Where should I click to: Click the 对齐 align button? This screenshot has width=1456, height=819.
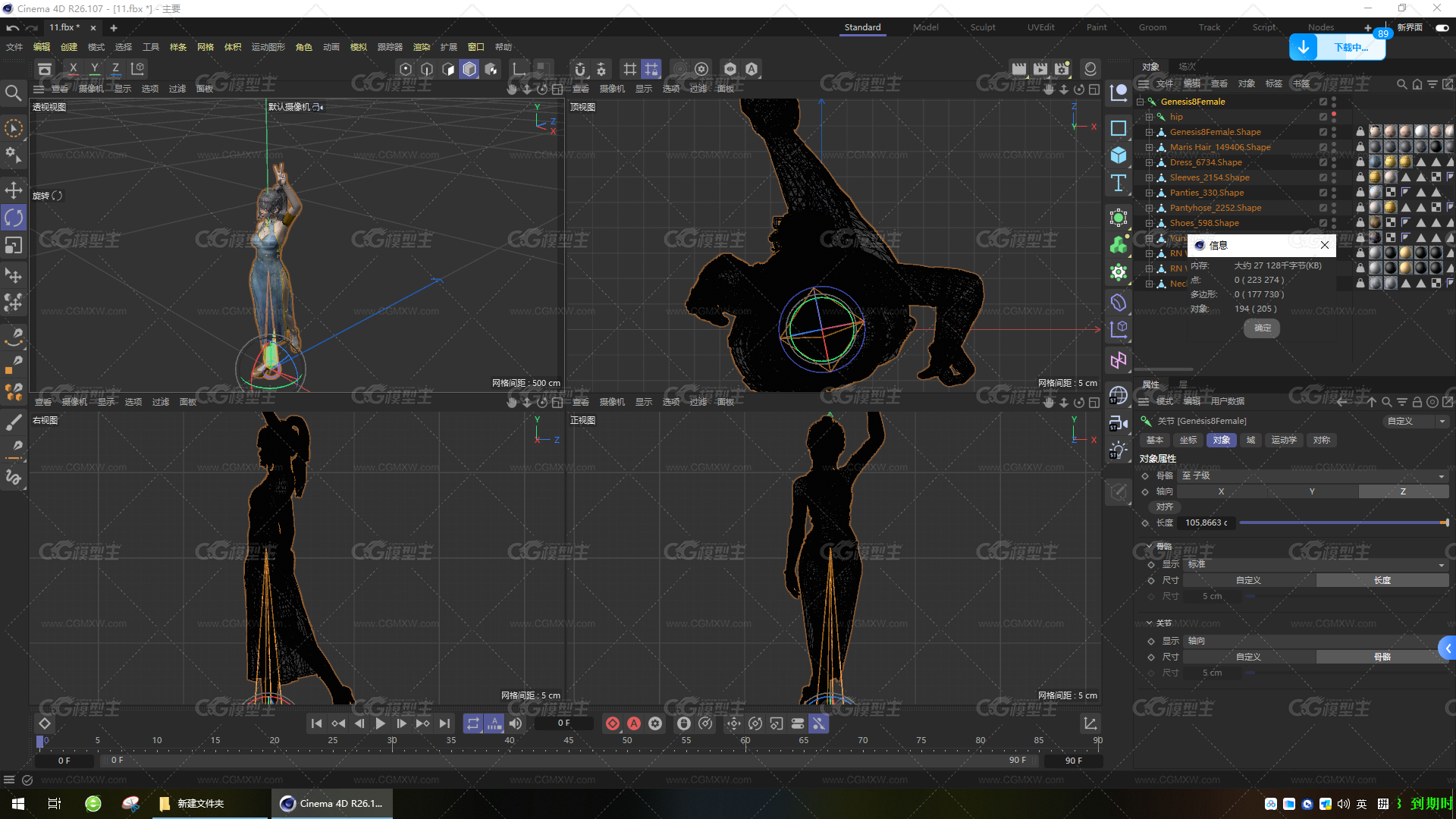tap(1165, 507)
